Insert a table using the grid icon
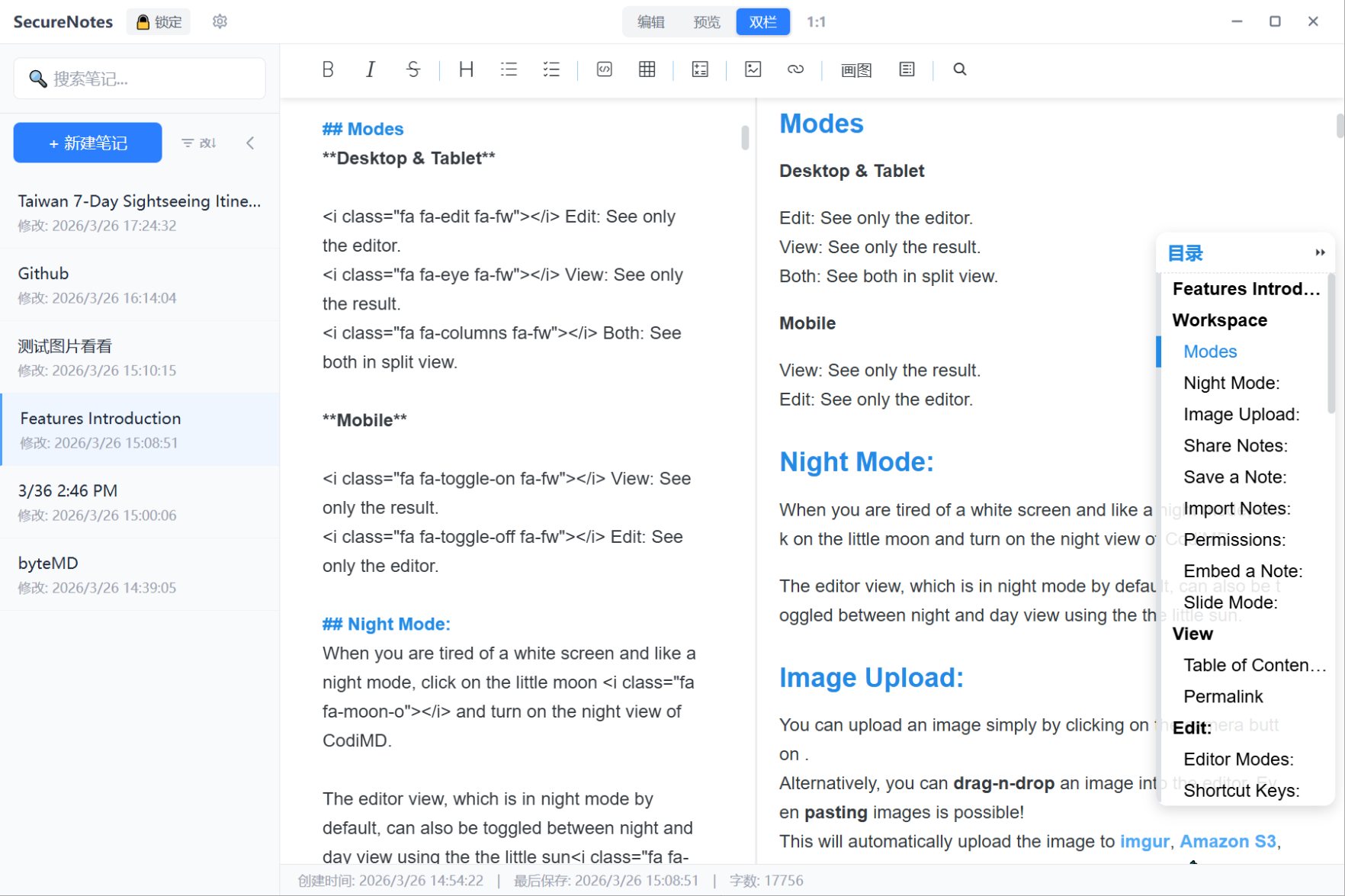This screenshot has height=896, width=1345. tap(647, 69)
